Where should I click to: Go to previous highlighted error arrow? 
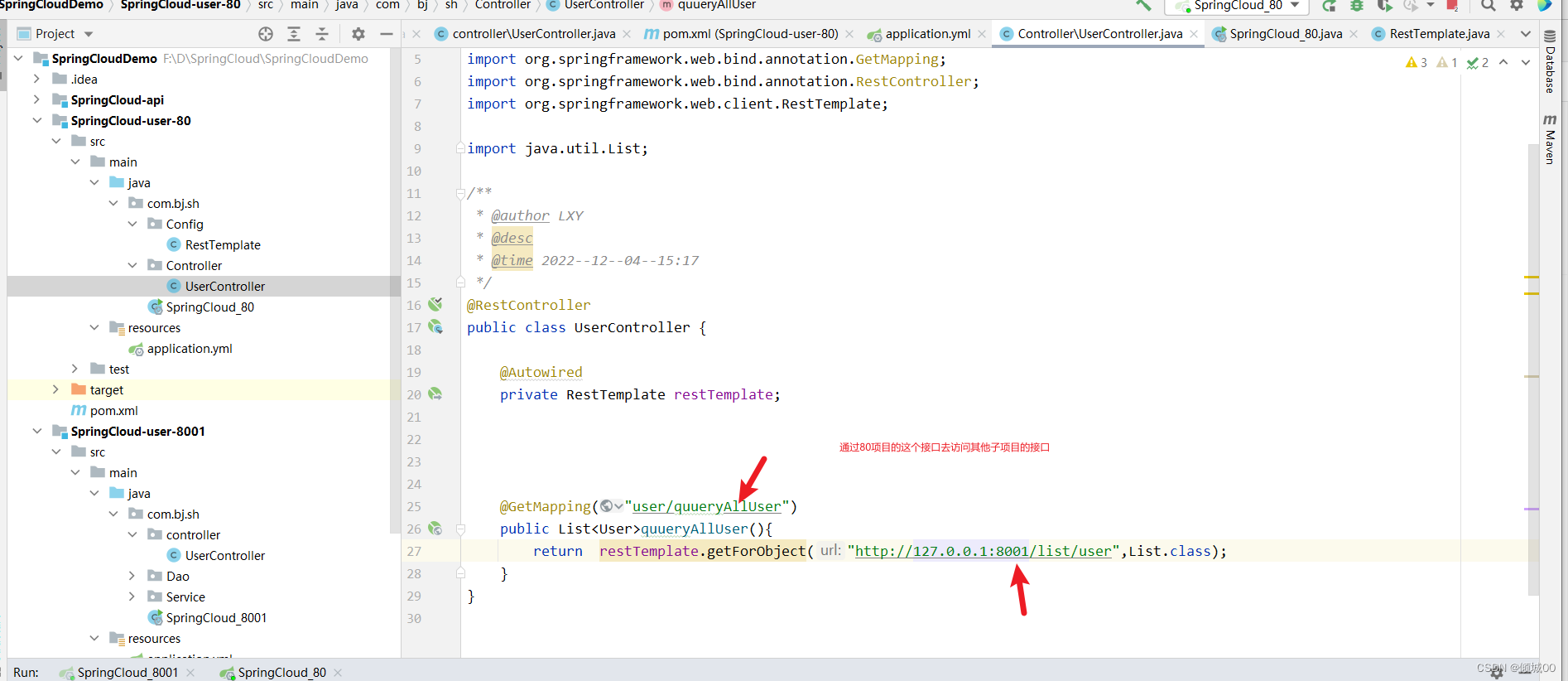(1503, 62)
